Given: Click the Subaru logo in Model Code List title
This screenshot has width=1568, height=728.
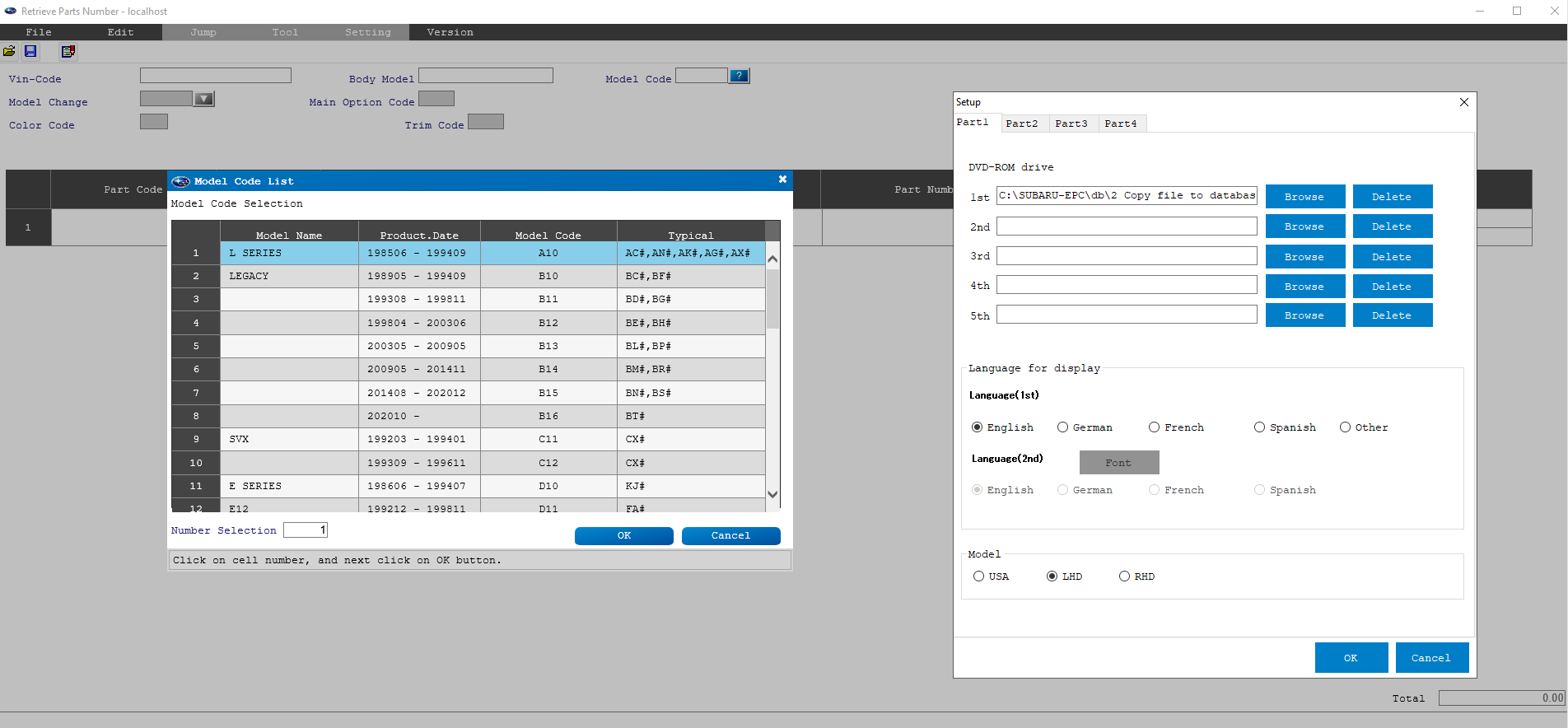Looking at the screenshot, I should [x=180, y=181].
